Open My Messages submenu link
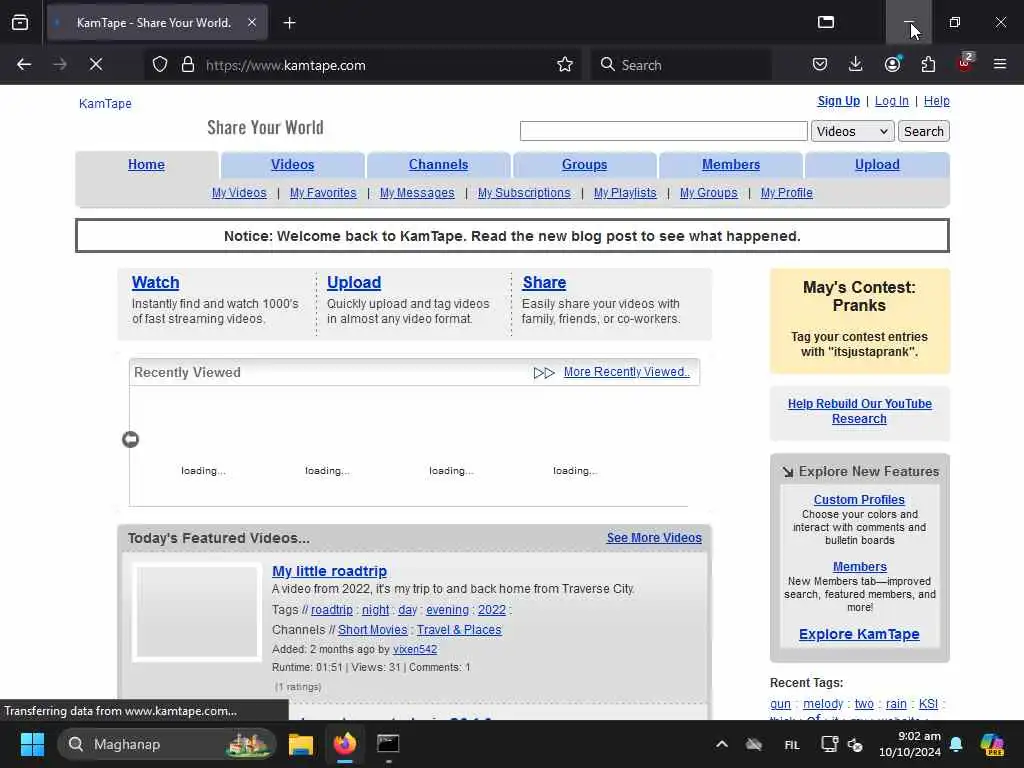1024x768 pixels. (x=417, y=193)
